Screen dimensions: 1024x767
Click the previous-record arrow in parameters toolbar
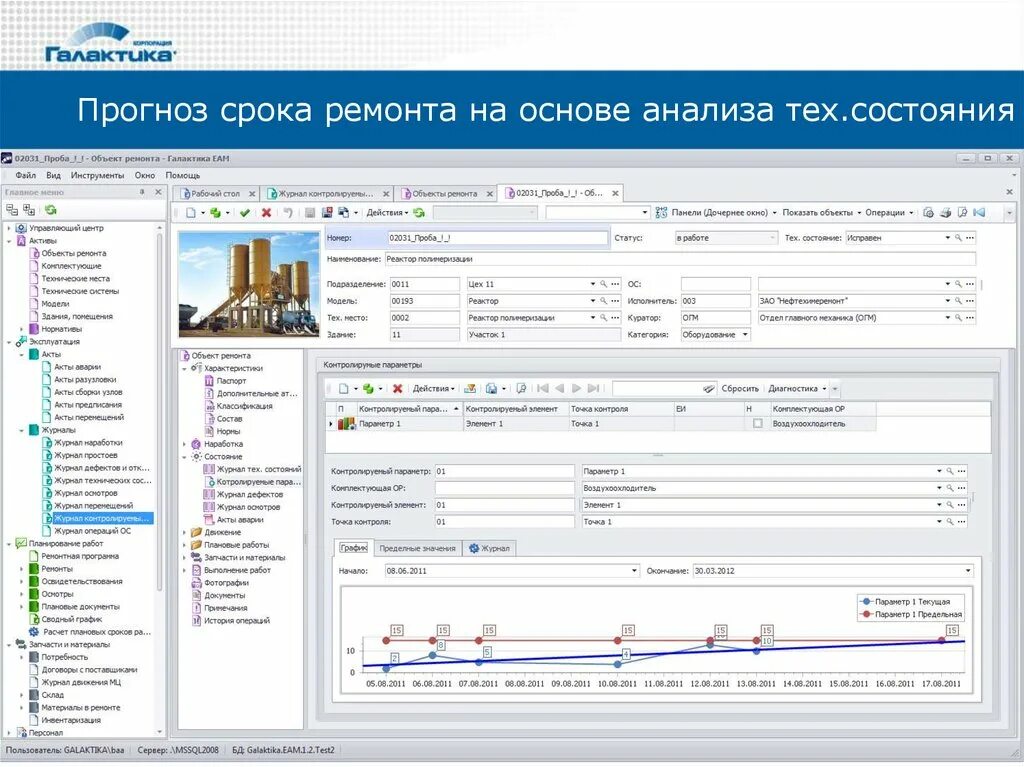pyautogui.click(x=560, y=389)
